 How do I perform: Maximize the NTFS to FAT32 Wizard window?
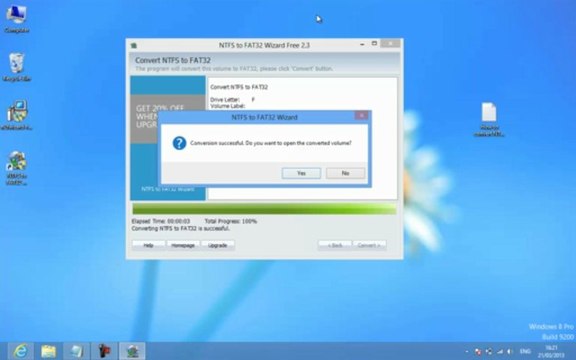click(x=374, y=44)
